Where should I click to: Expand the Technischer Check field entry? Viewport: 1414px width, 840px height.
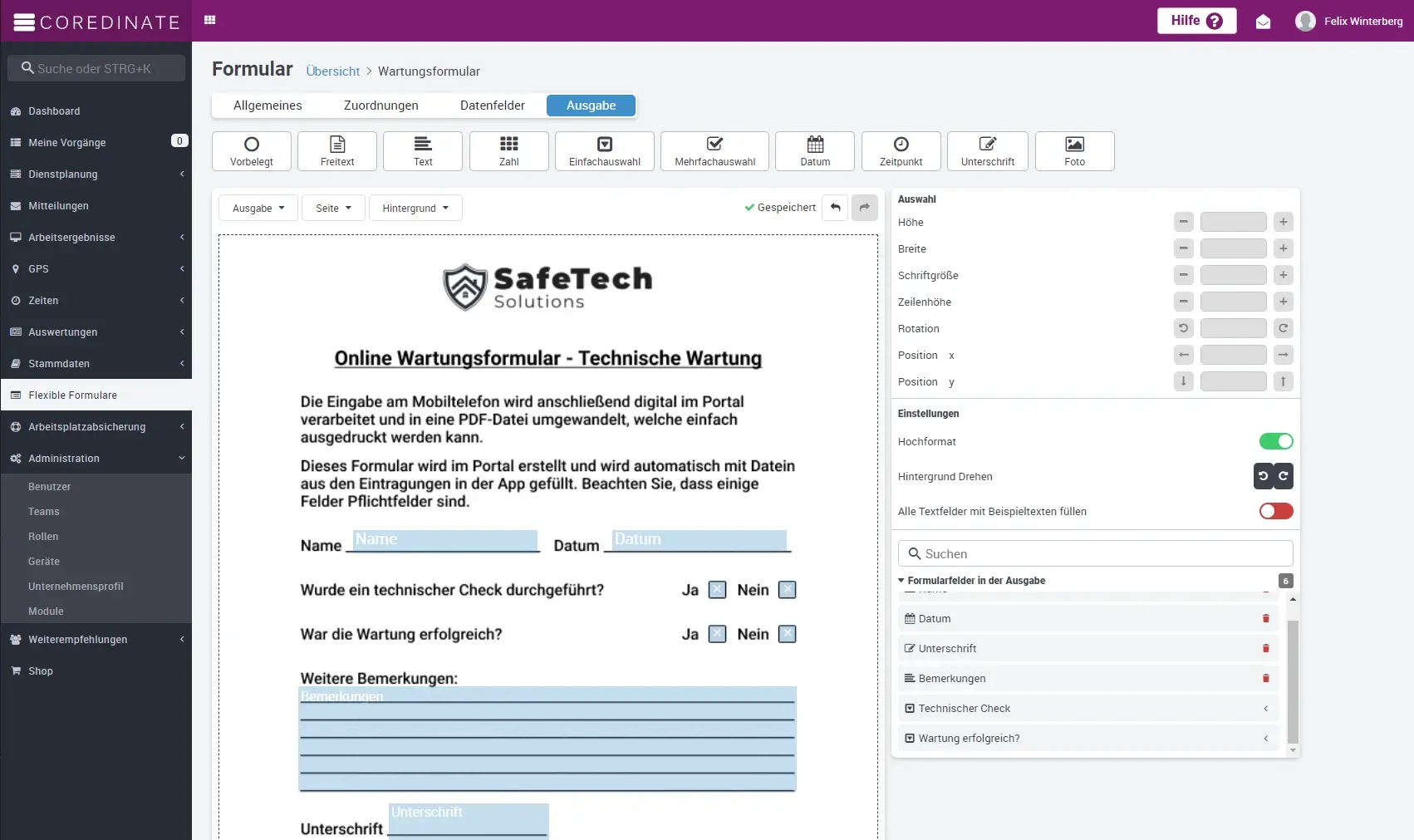1265,709
